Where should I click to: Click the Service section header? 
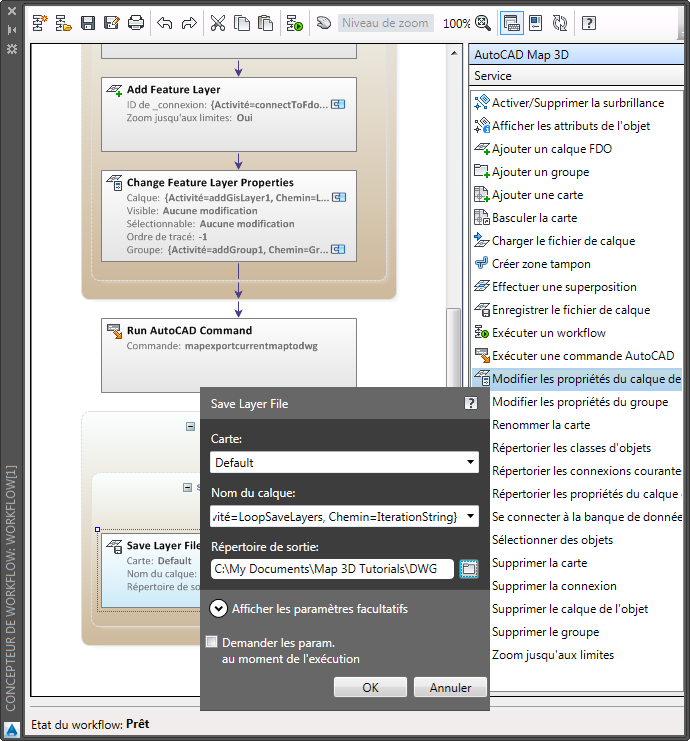click(576, 76)
